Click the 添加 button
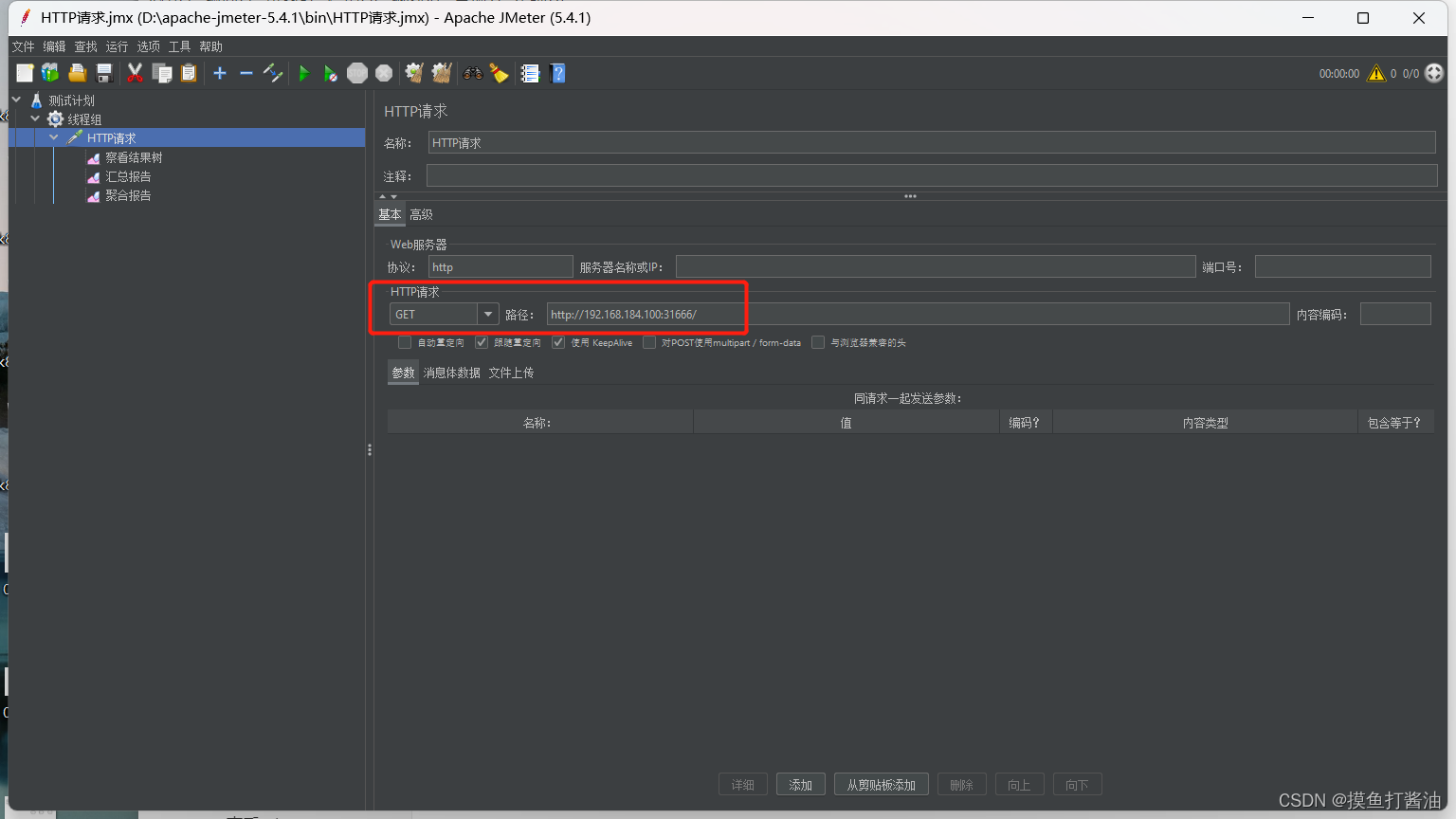 coord(801,785)
